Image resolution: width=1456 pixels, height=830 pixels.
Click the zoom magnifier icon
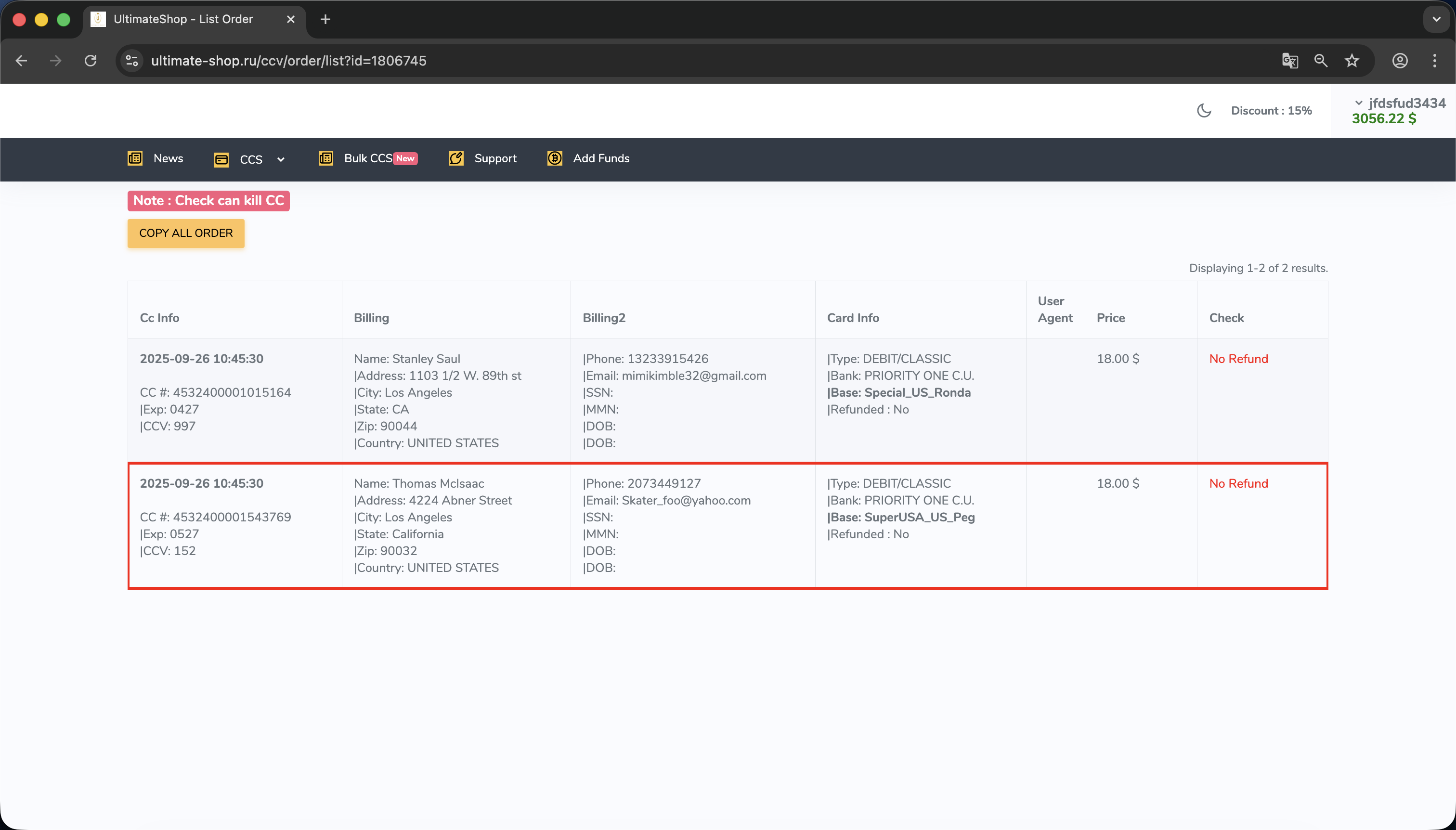click(1321, 61)
